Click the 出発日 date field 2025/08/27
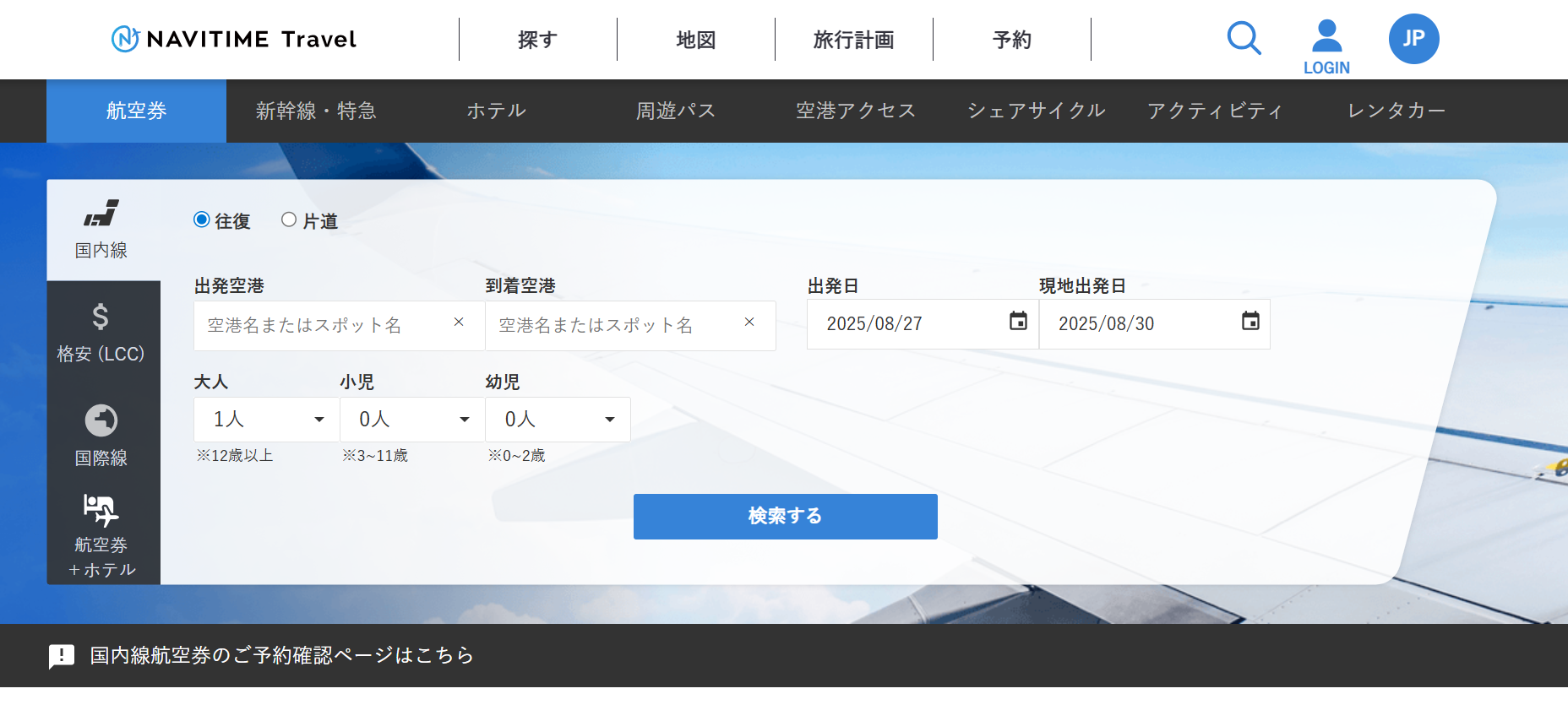 coord(923,324)
